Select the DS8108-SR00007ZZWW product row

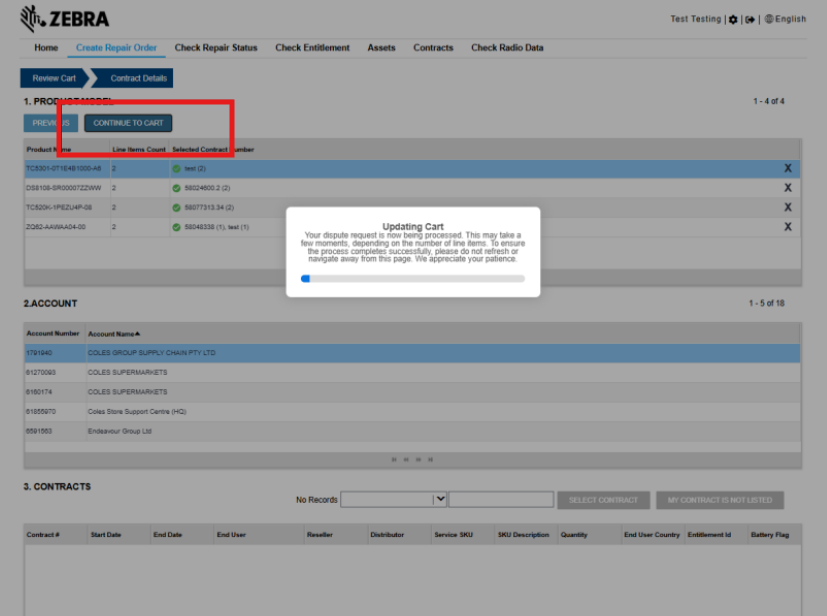point(412,188)
